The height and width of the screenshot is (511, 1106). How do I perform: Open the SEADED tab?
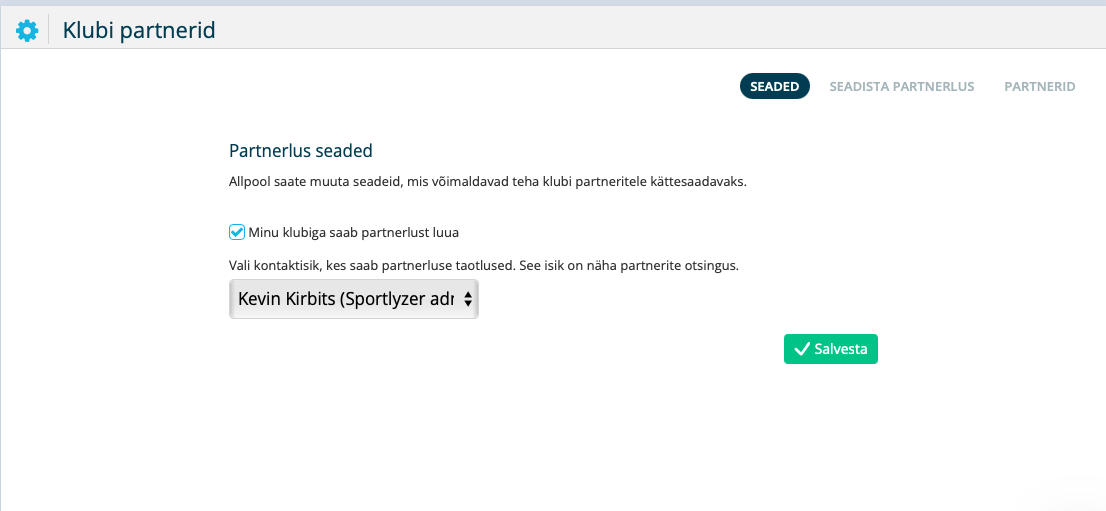point(774,86)
